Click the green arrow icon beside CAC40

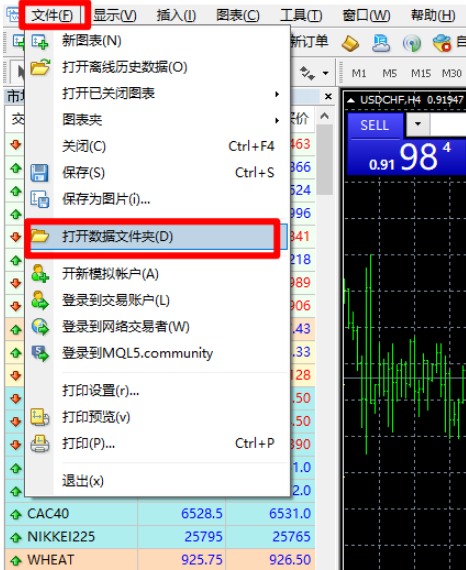(16, 514)
